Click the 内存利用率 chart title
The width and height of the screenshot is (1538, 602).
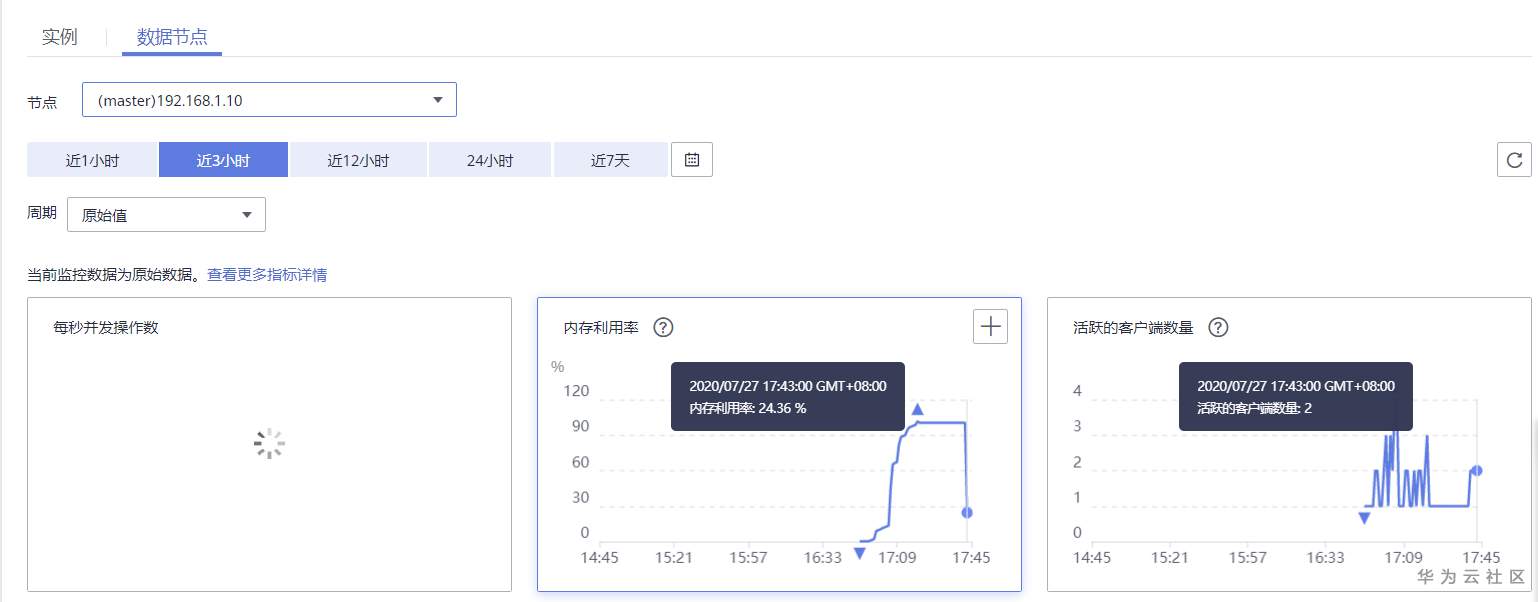click(x=601, y=328)
